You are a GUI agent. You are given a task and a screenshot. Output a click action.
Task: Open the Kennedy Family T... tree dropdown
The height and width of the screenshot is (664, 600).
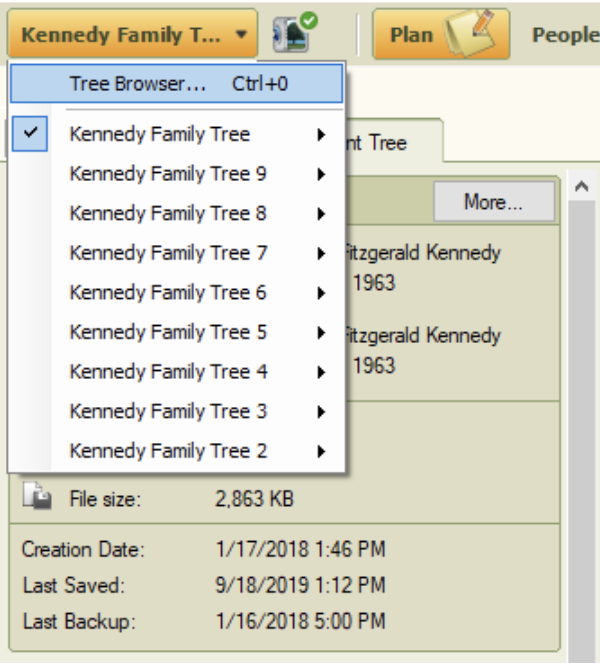pyautogui.click(x=132, y=33)
